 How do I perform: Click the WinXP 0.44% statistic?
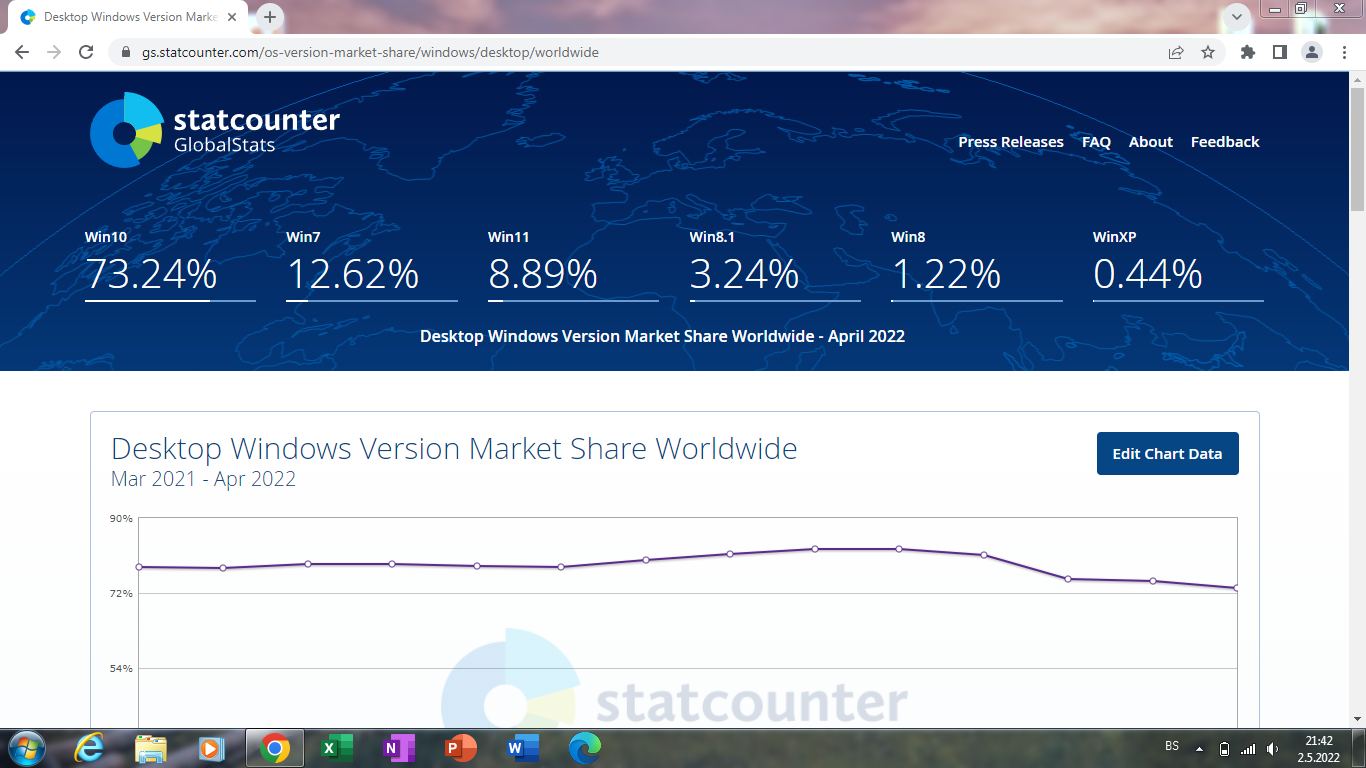coord(1178,265)
